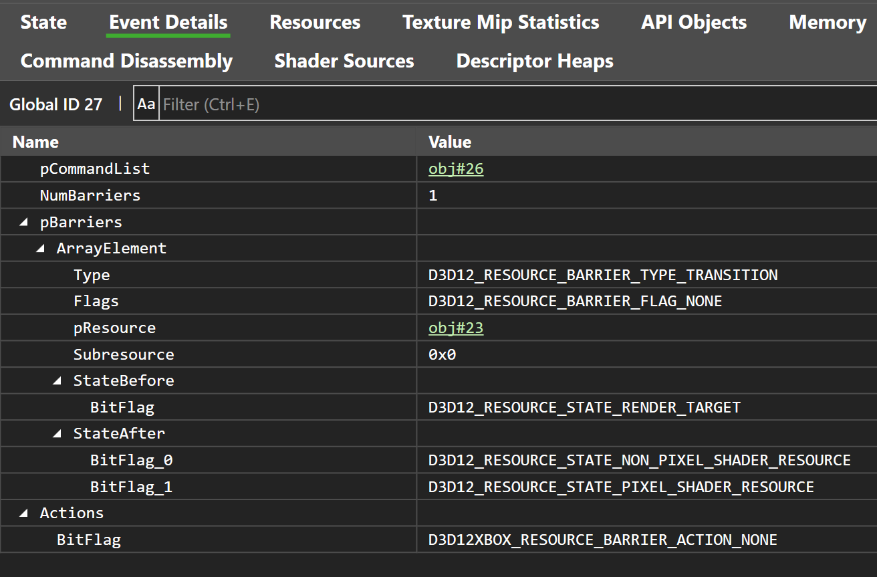
Task: Focus the Filter (Ctrl+E) search box
Action: (518, 104)
